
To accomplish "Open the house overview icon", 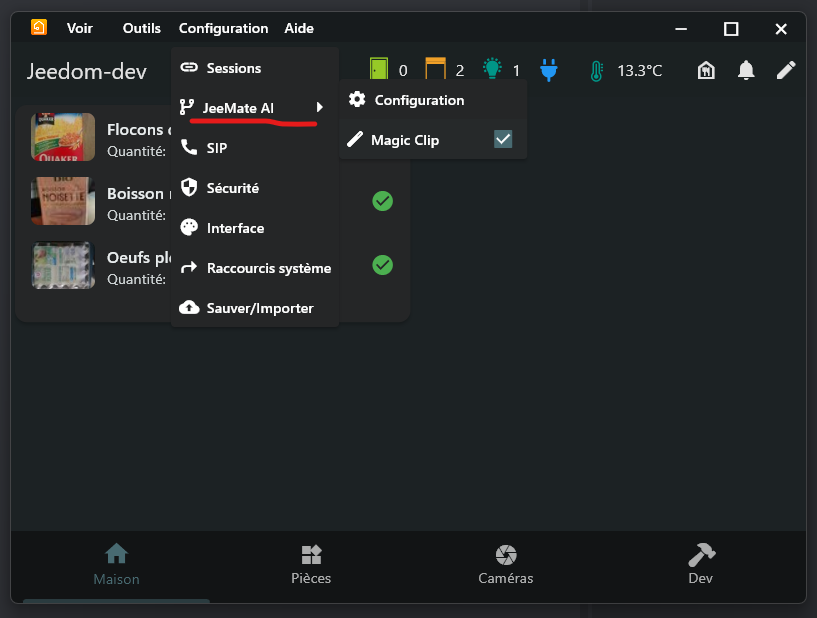I will [706, 70].
